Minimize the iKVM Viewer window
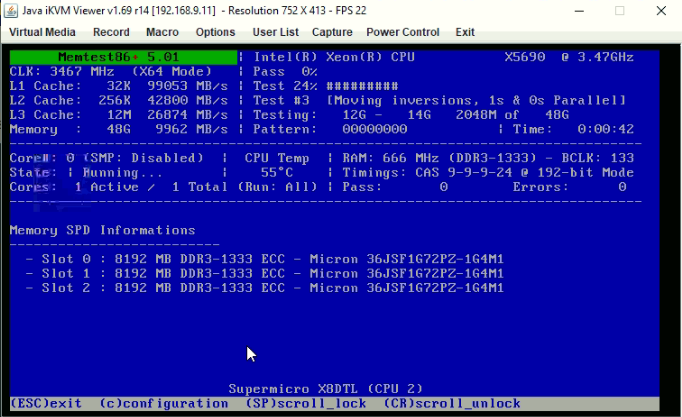The height and width of the screenshot is (417, 682). point(579,11)
